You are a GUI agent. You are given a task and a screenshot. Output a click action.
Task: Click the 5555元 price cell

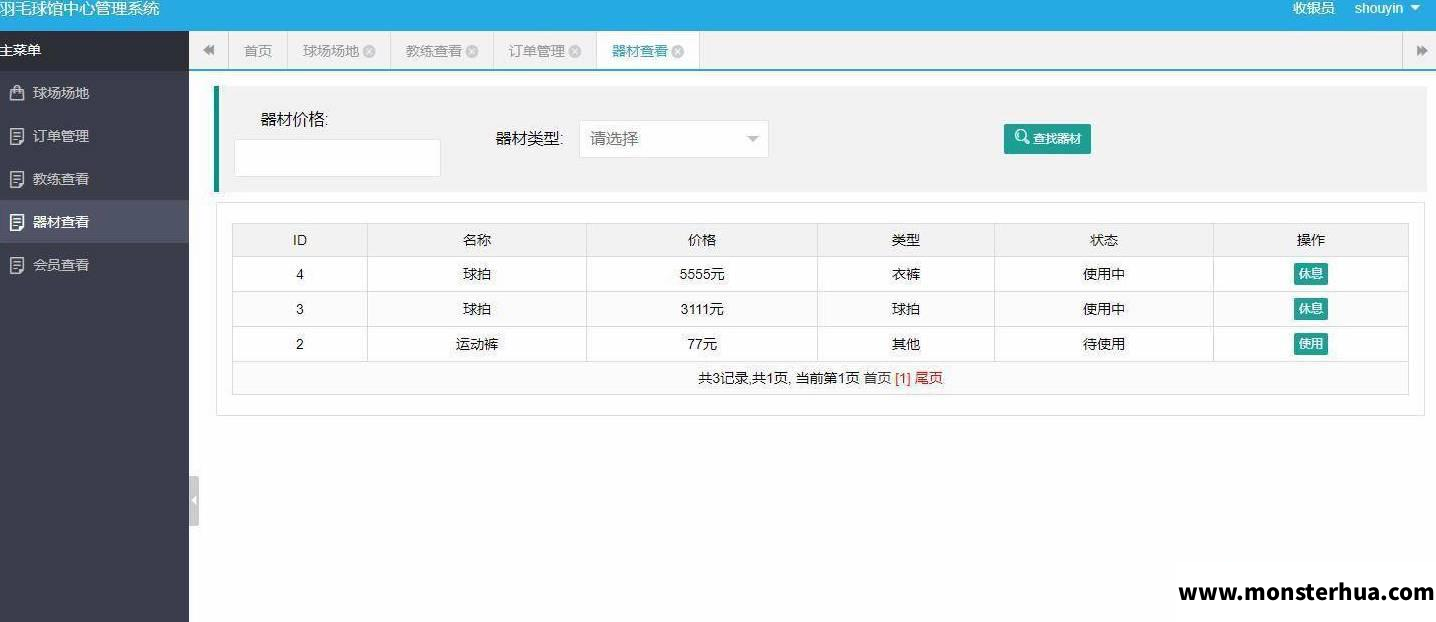click(702, 274)
